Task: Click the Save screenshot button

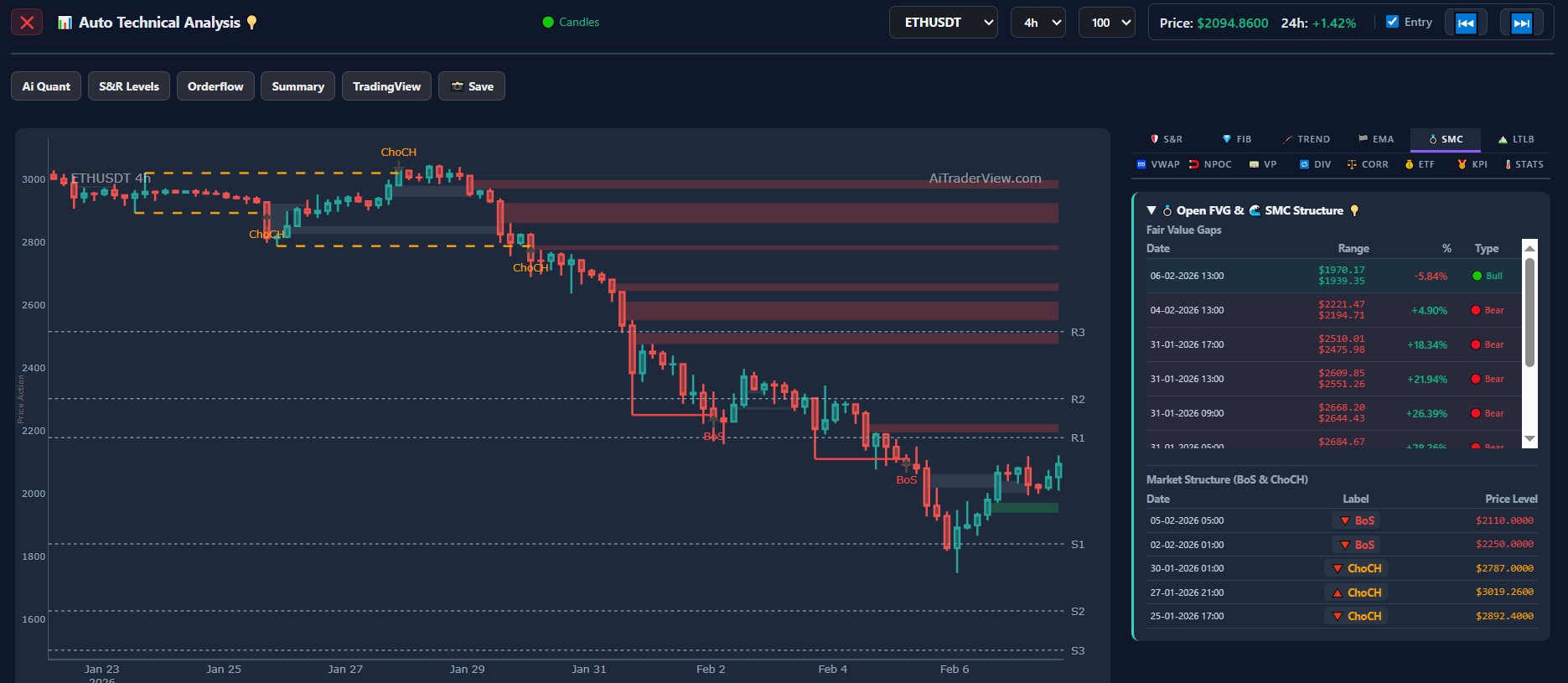Action: [472, 86]
